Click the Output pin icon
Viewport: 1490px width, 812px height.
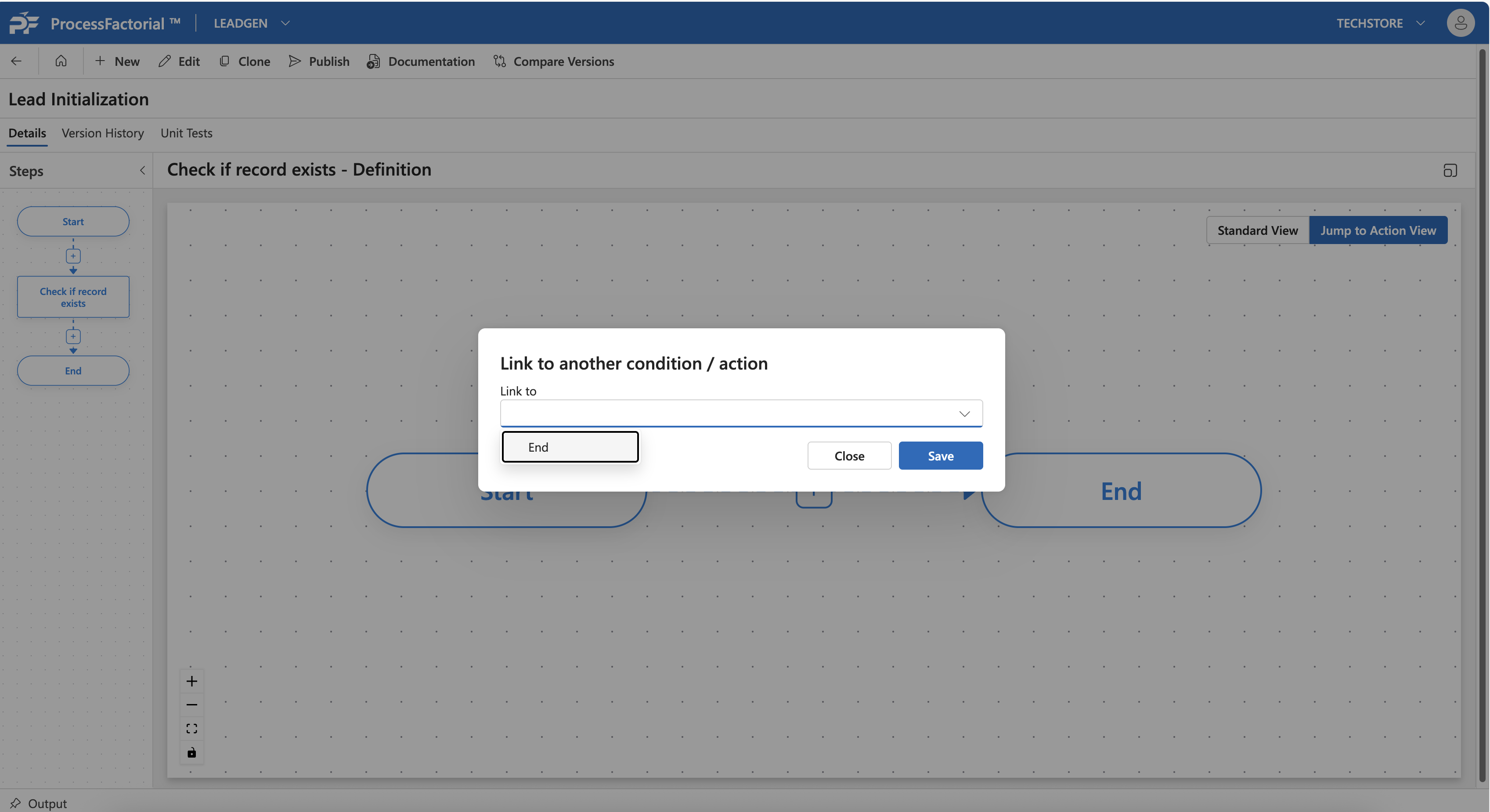[x=16, y=803]
